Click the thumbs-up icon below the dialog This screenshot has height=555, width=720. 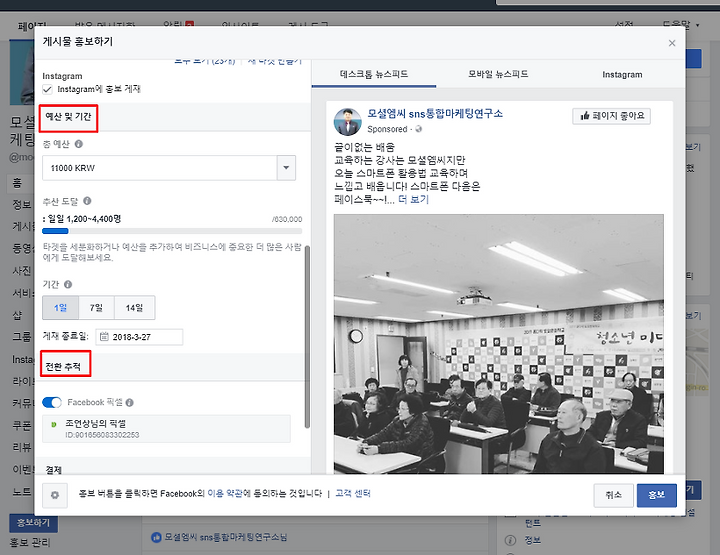click(156, 537)
